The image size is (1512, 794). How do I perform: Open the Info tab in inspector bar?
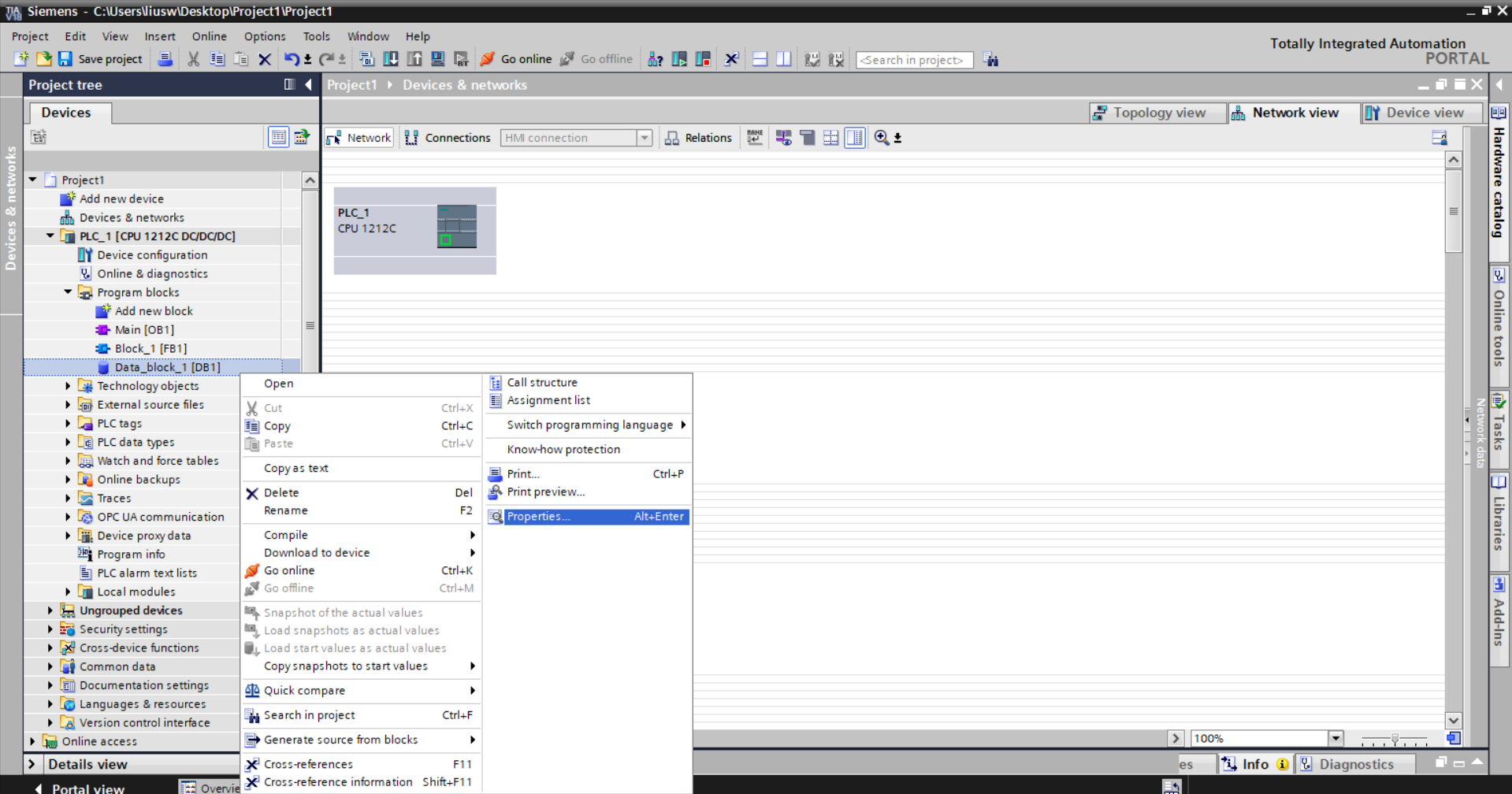click(x=1254, y=764)
